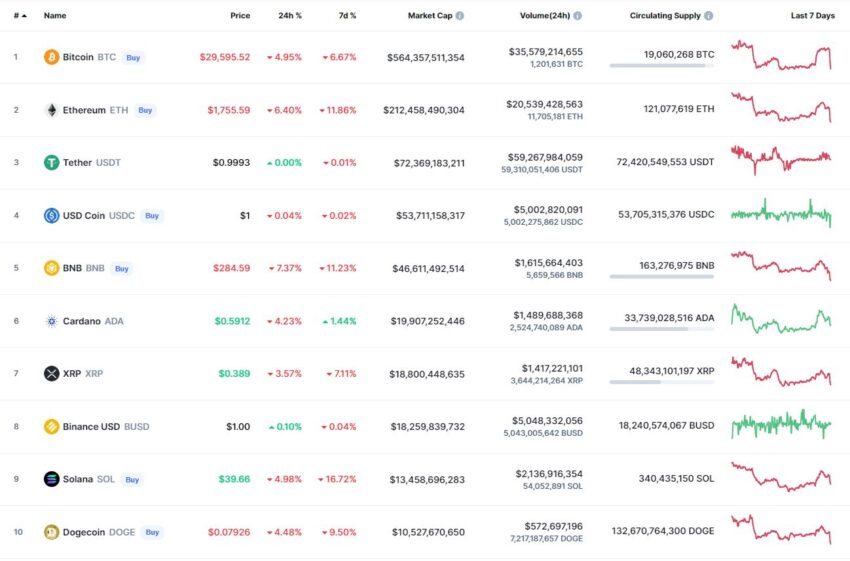
Task: Click Buy beside Dogecoin DOGE
Action: (x=152, y=532)
